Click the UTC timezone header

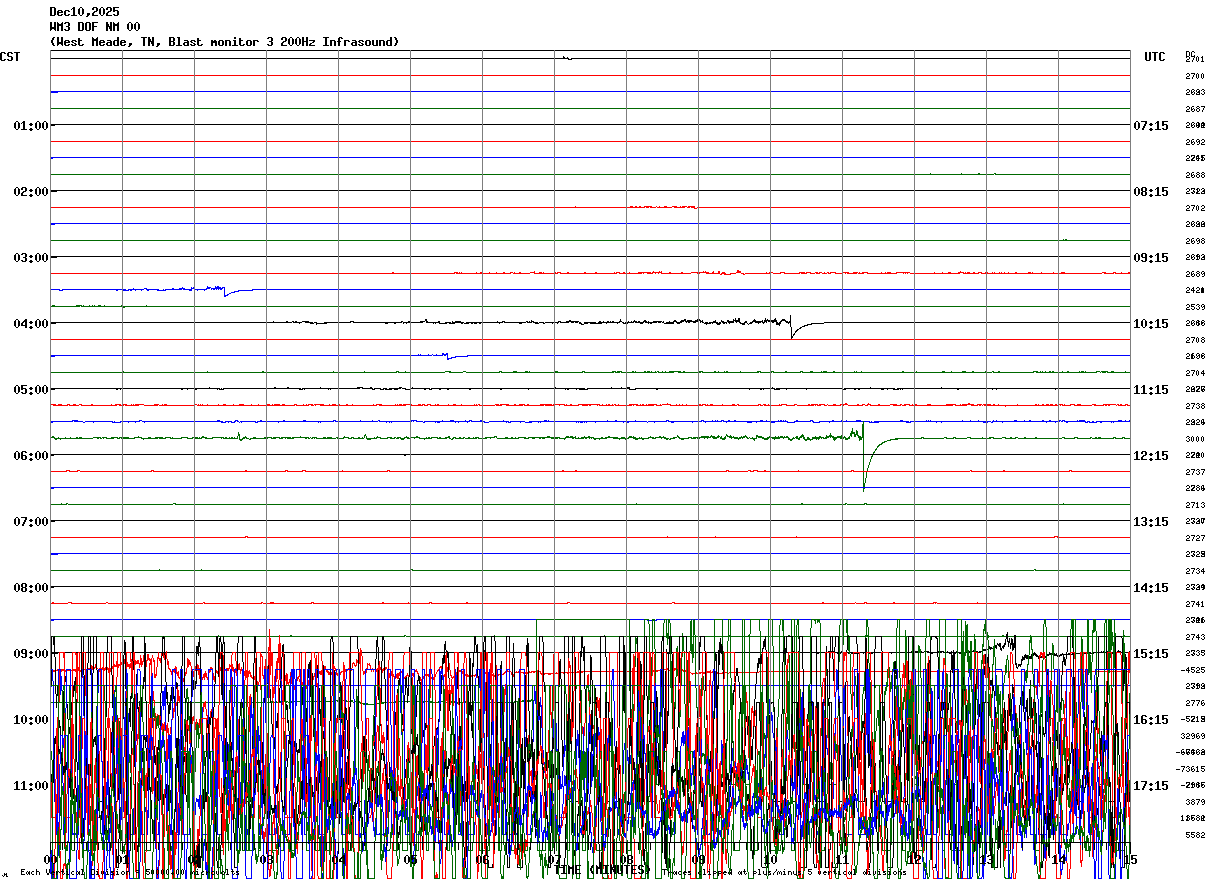click(x=1155, y=57)
